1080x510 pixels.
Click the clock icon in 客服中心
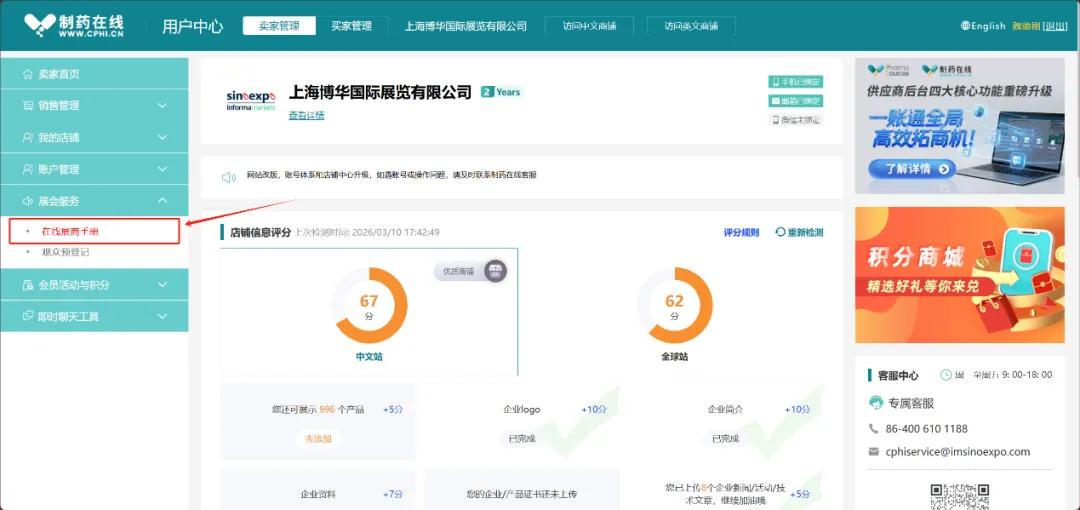(946, 375)
